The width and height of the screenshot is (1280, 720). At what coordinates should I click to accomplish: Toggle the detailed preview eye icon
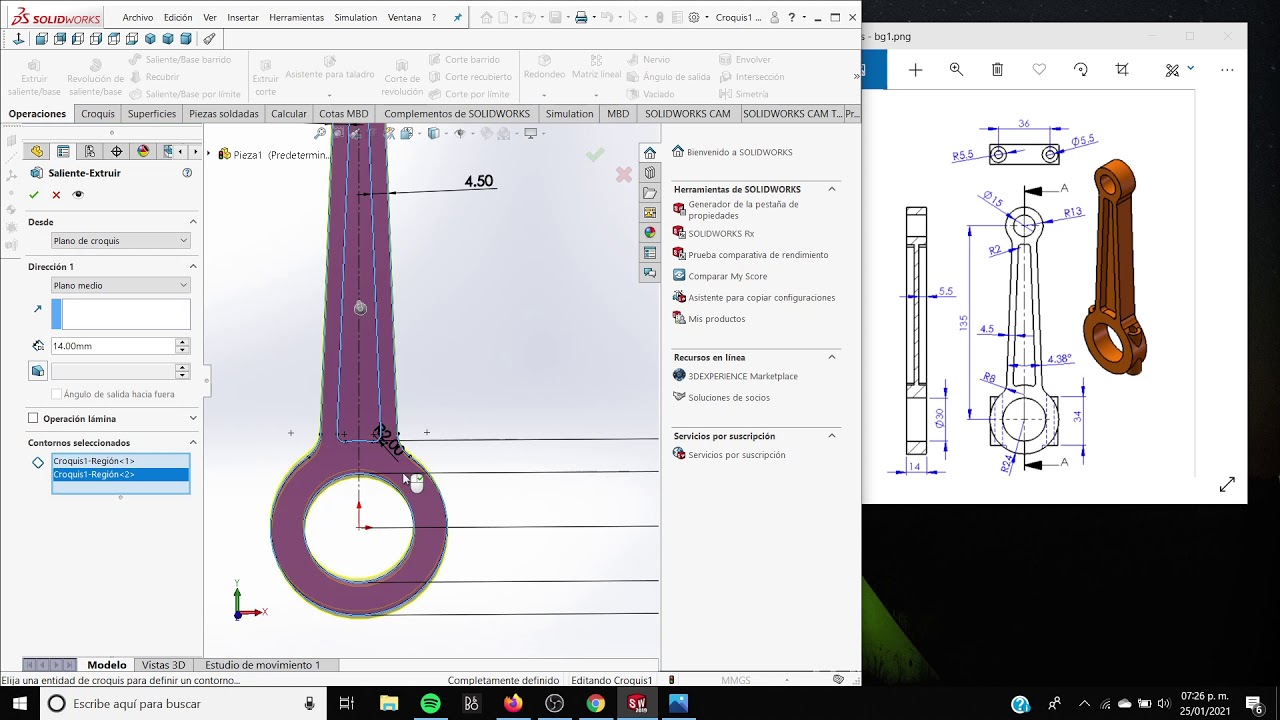pos(78,195)
